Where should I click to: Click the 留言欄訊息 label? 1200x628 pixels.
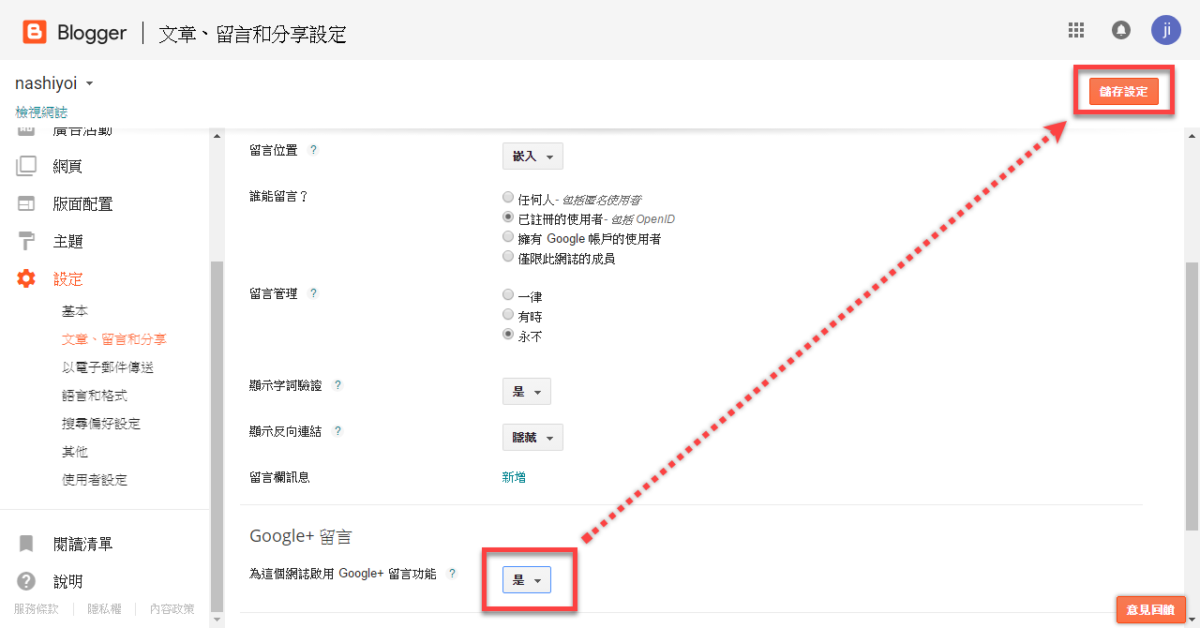pyautogui.click(x=279, y=478)
